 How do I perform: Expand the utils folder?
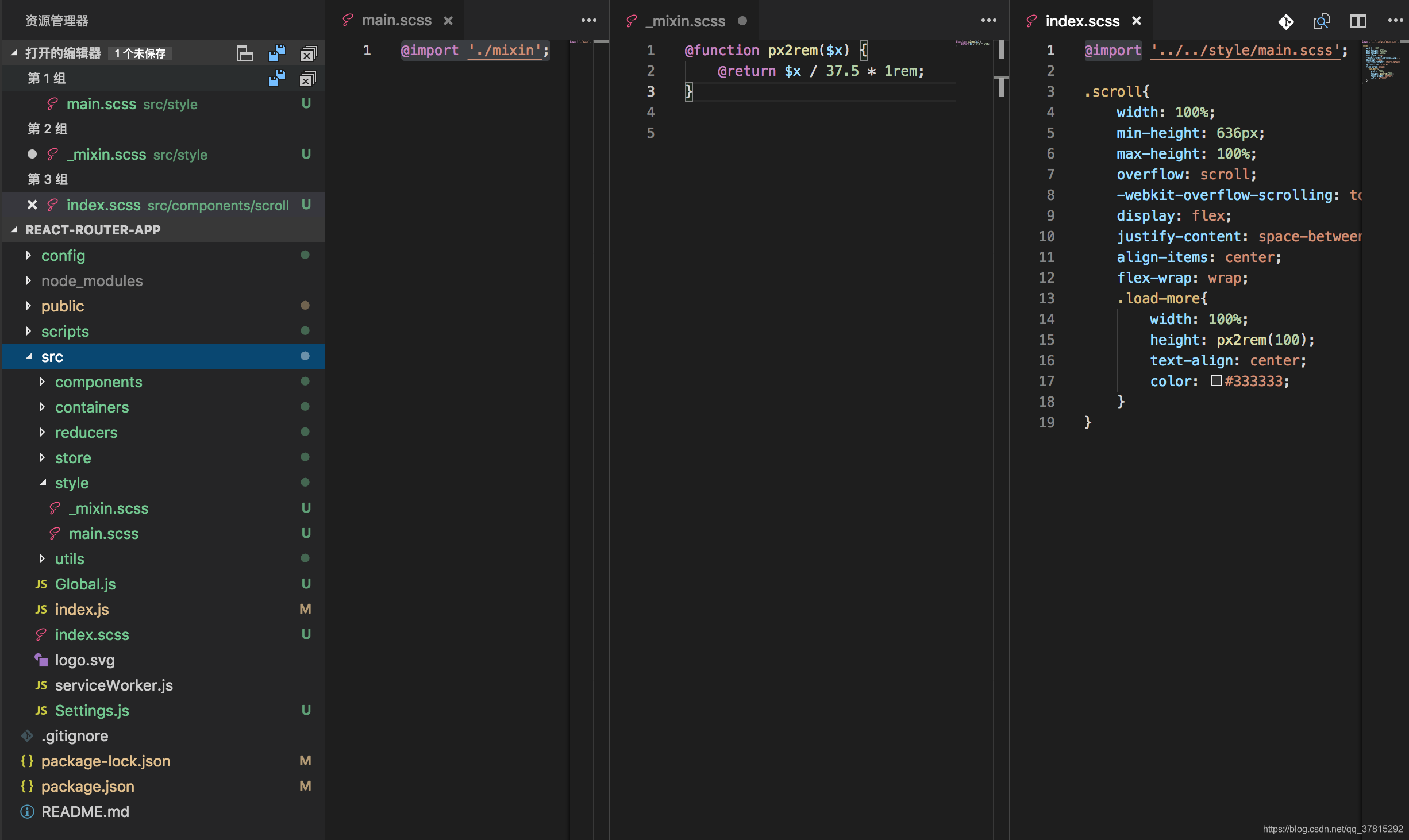click(x=42, y=558)
